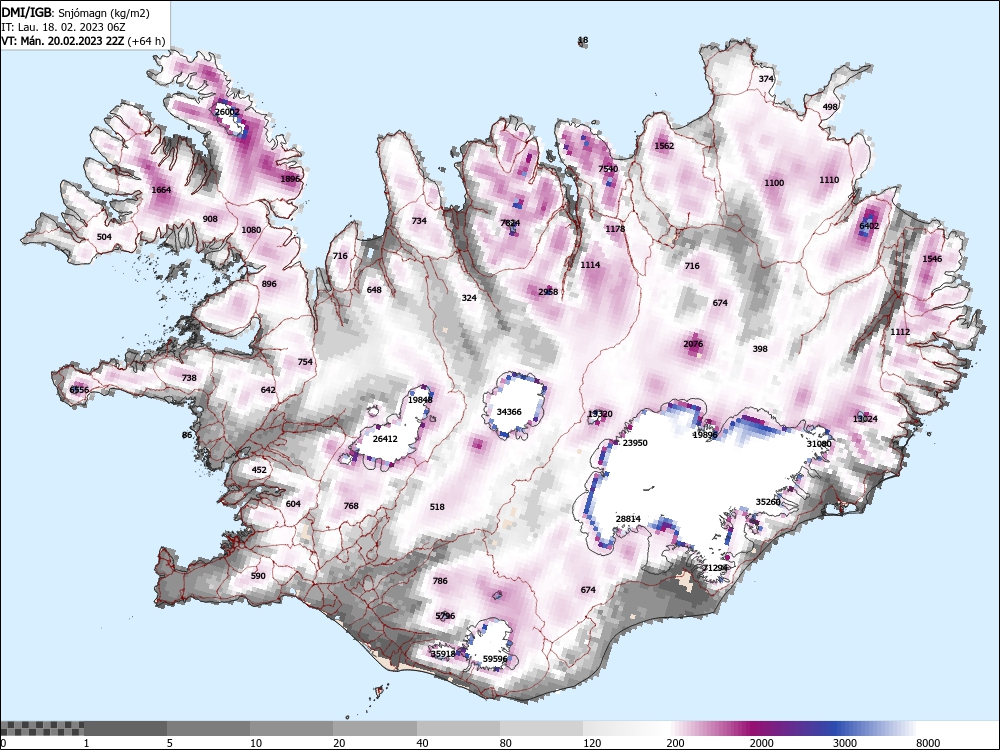This screenshot has height=750, width=1000.
Task: Click the map value 1896
Action: [x=290, y=179]
